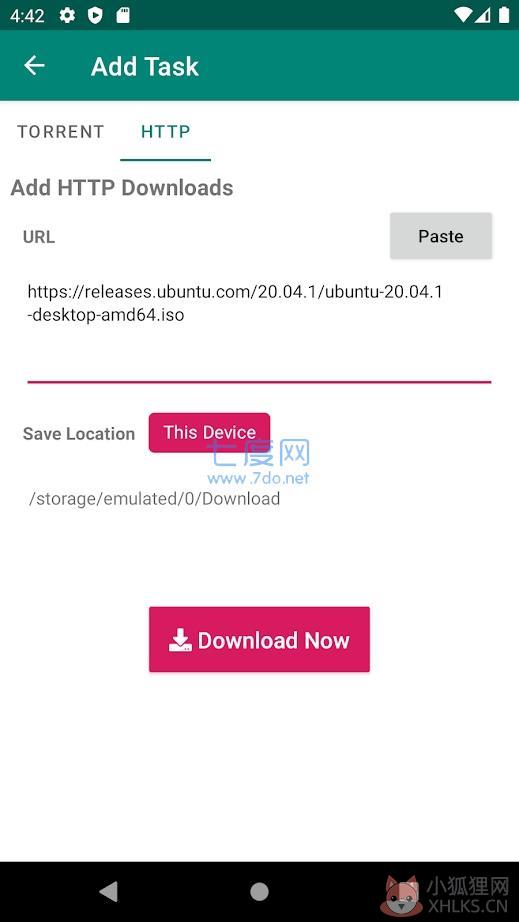519x922 pixels.
Task: Open the This Device save location selector
Action: click(x=209, y=433)
